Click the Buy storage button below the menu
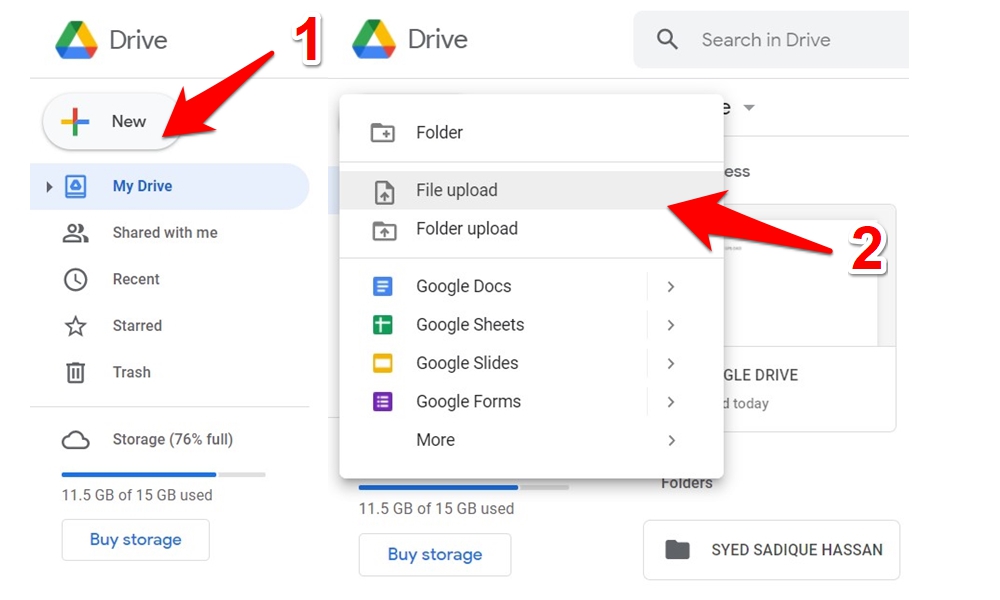This screenshot has height=600, width=1000. pyautogui.click(x=435, y=555)
